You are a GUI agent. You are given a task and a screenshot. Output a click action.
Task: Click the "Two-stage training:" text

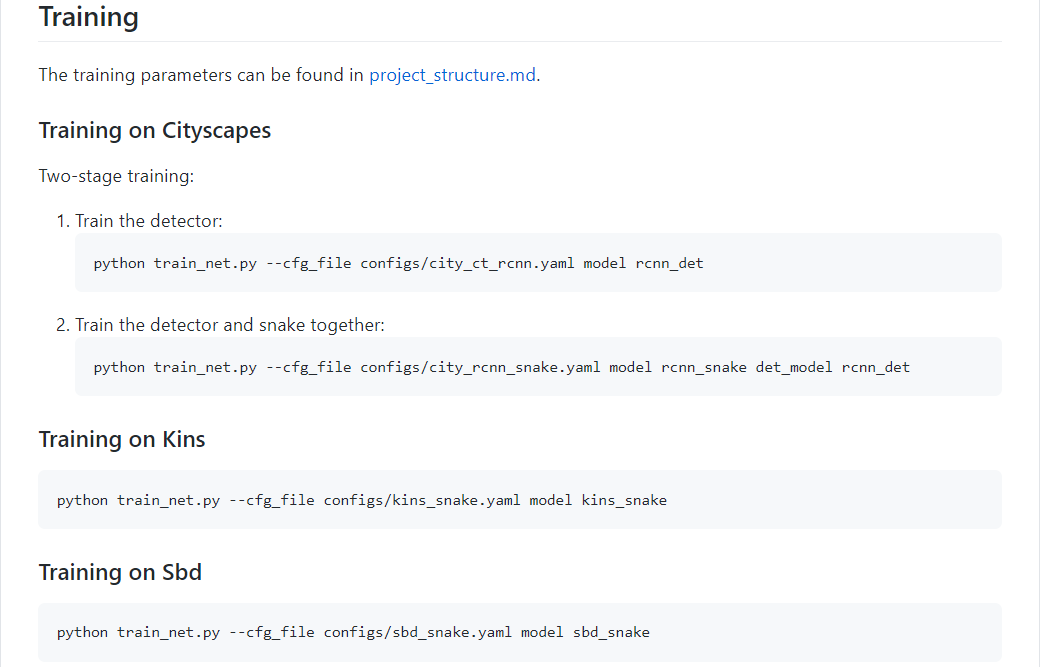pyautogui.click(x=116, y=176)
